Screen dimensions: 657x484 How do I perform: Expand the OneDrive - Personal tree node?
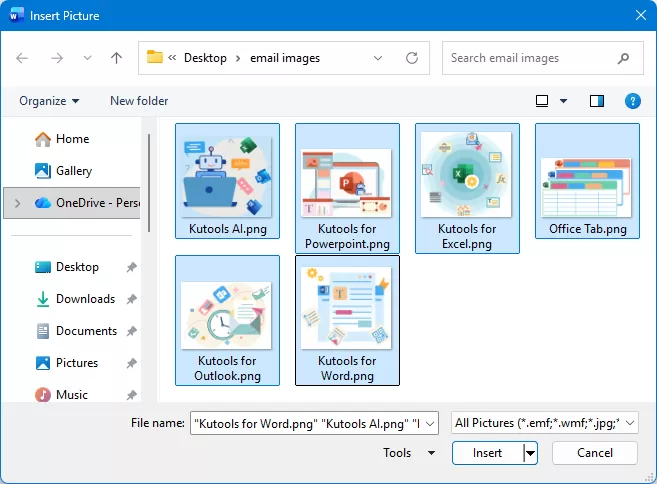pos(17,203)
